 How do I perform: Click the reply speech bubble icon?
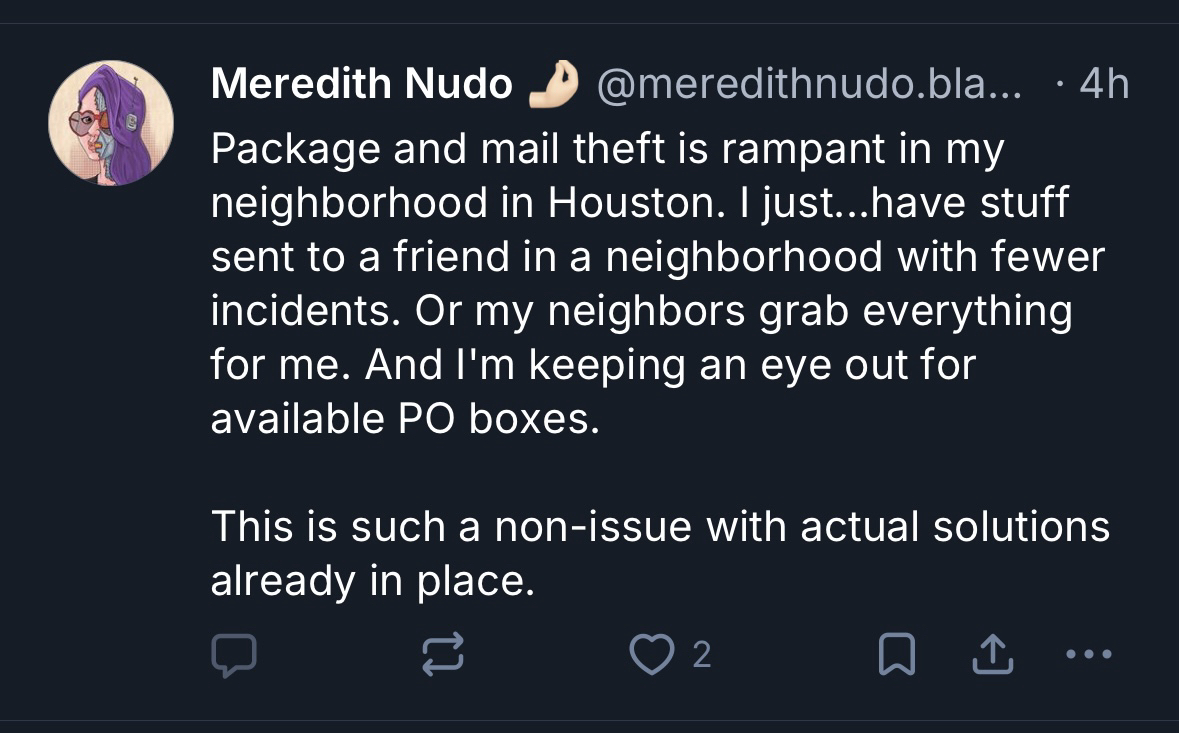[x=234, y=655]
